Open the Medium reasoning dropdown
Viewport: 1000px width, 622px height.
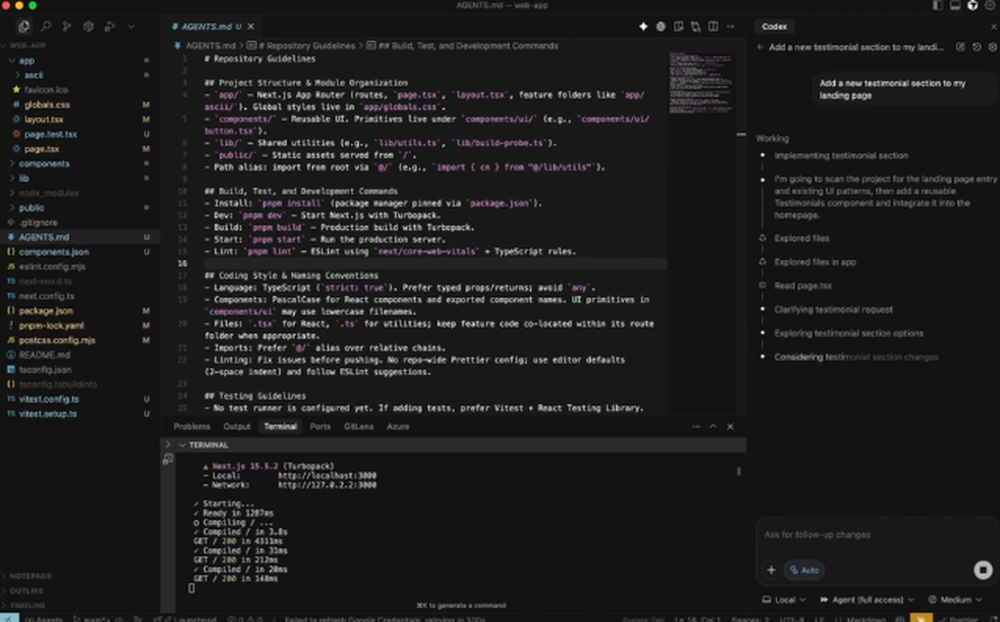[956, 599]
